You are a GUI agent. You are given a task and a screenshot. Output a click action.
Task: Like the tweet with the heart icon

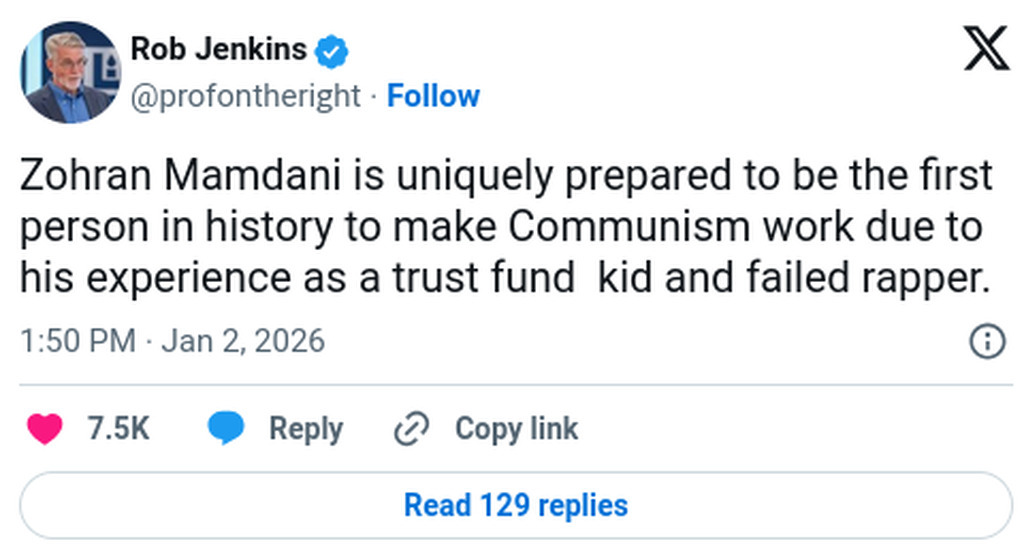coord(45,429)
